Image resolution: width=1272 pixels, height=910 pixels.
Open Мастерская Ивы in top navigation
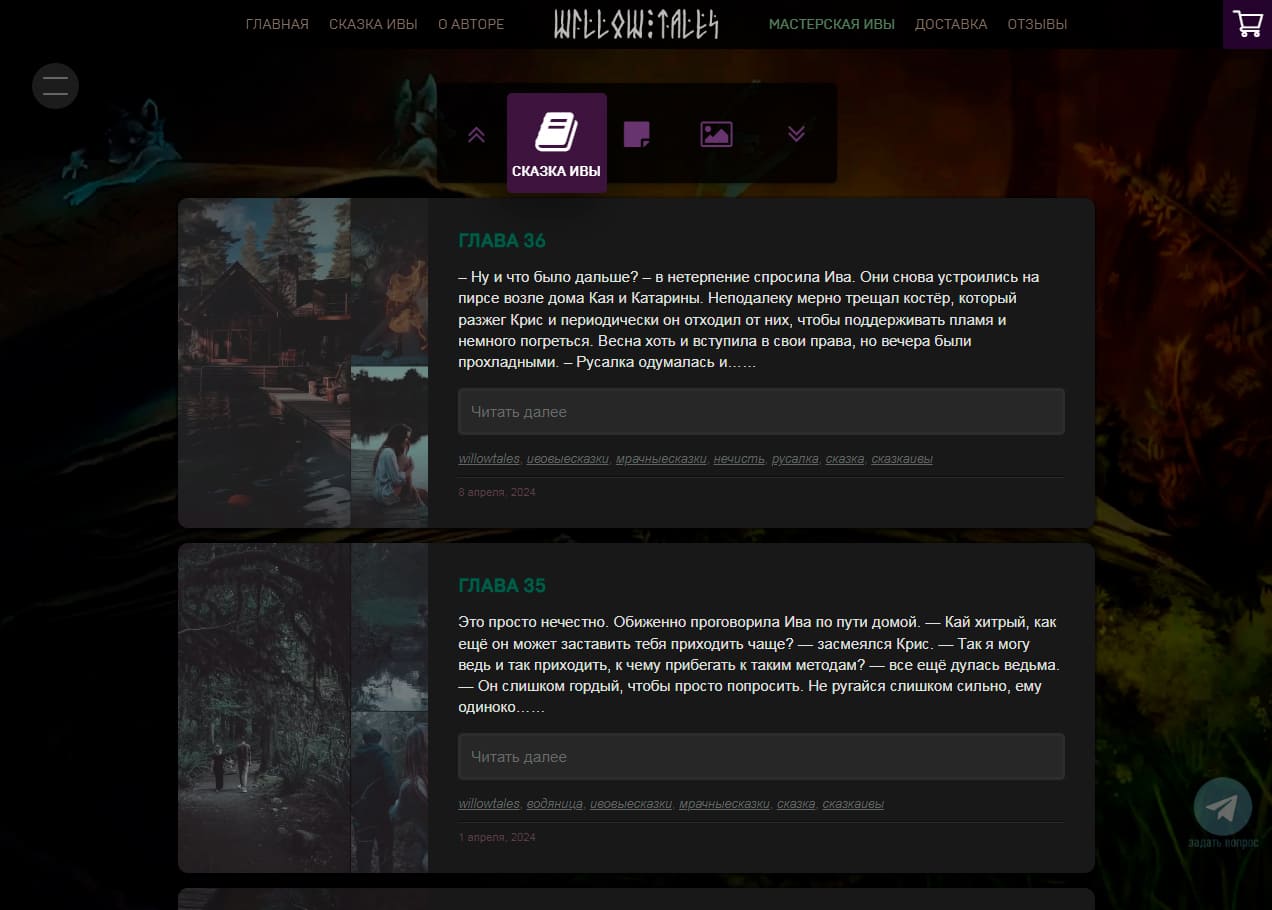coord(831,24)
